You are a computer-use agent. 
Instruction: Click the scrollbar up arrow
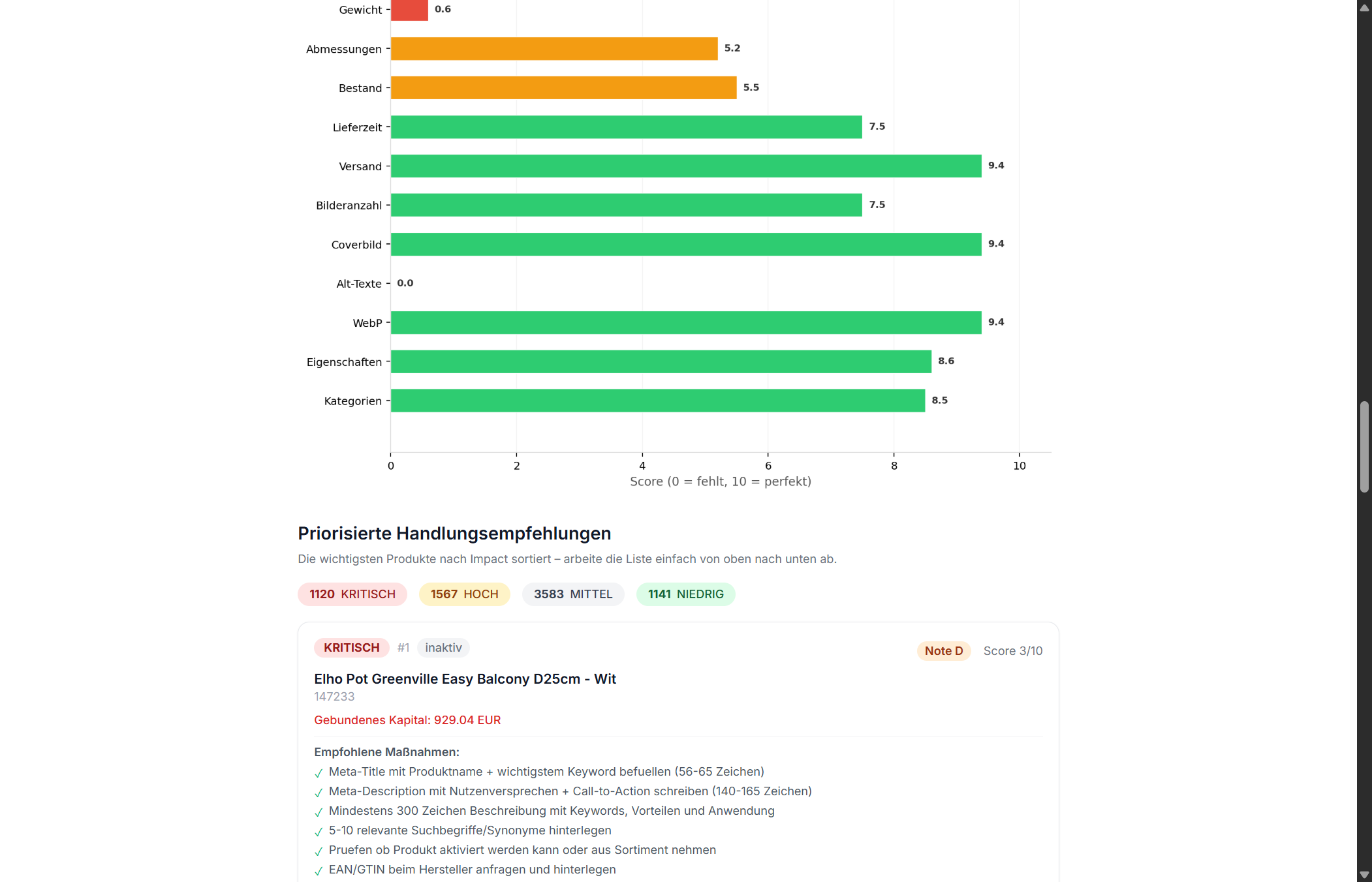pos(1364,7)
